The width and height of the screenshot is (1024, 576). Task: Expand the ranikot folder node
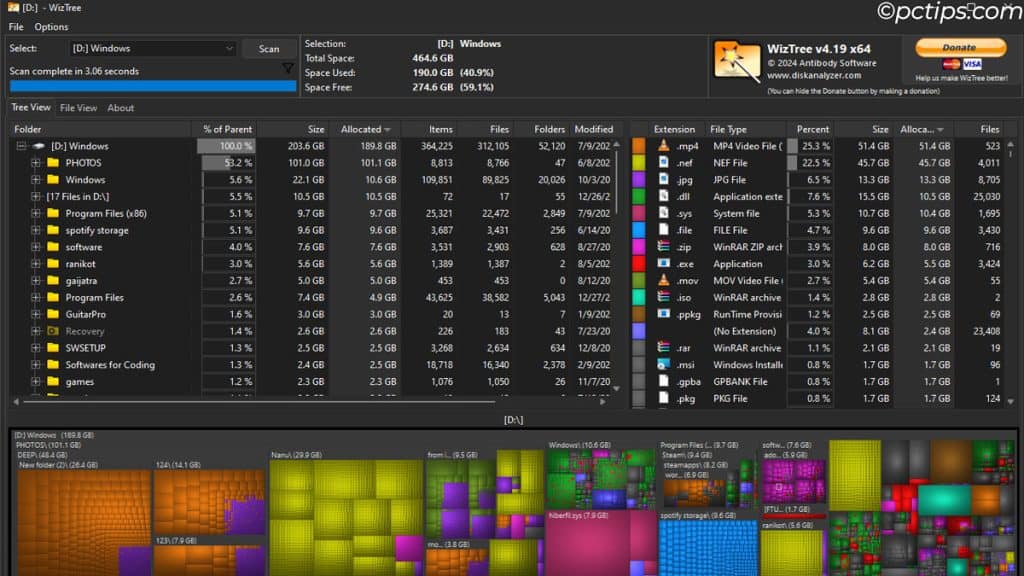[x=36, y=264]
